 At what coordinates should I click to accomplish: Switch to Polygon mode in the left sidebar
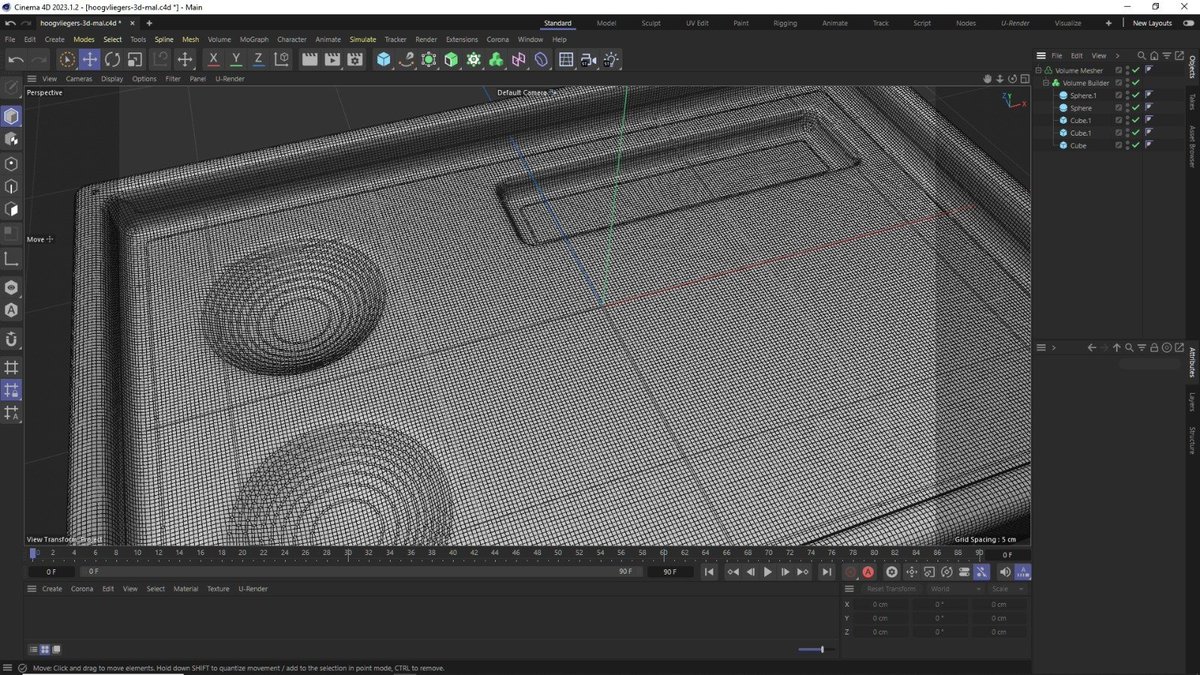12,210
